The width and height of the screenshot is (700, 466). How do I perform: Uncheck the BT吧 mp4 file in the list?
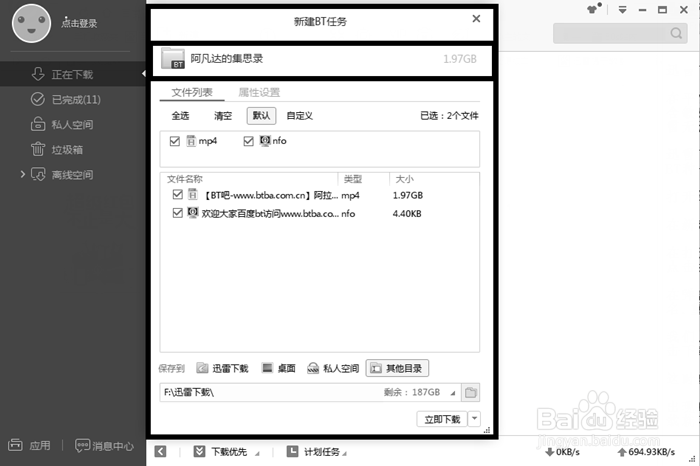[x=178, y=195]
